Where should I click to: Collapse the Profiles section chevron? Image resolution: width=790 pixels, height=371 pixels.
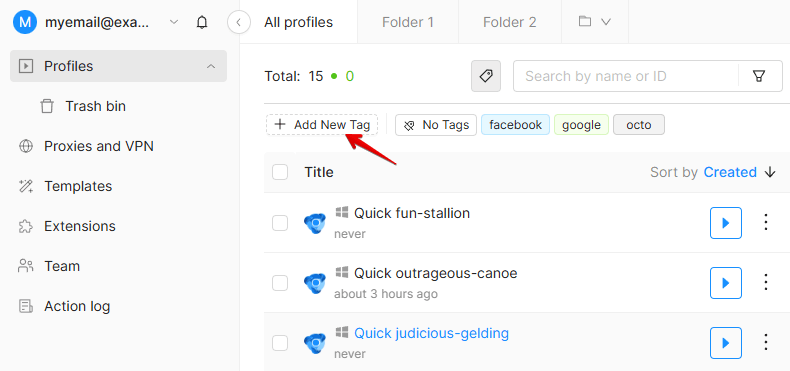point(211,66)
